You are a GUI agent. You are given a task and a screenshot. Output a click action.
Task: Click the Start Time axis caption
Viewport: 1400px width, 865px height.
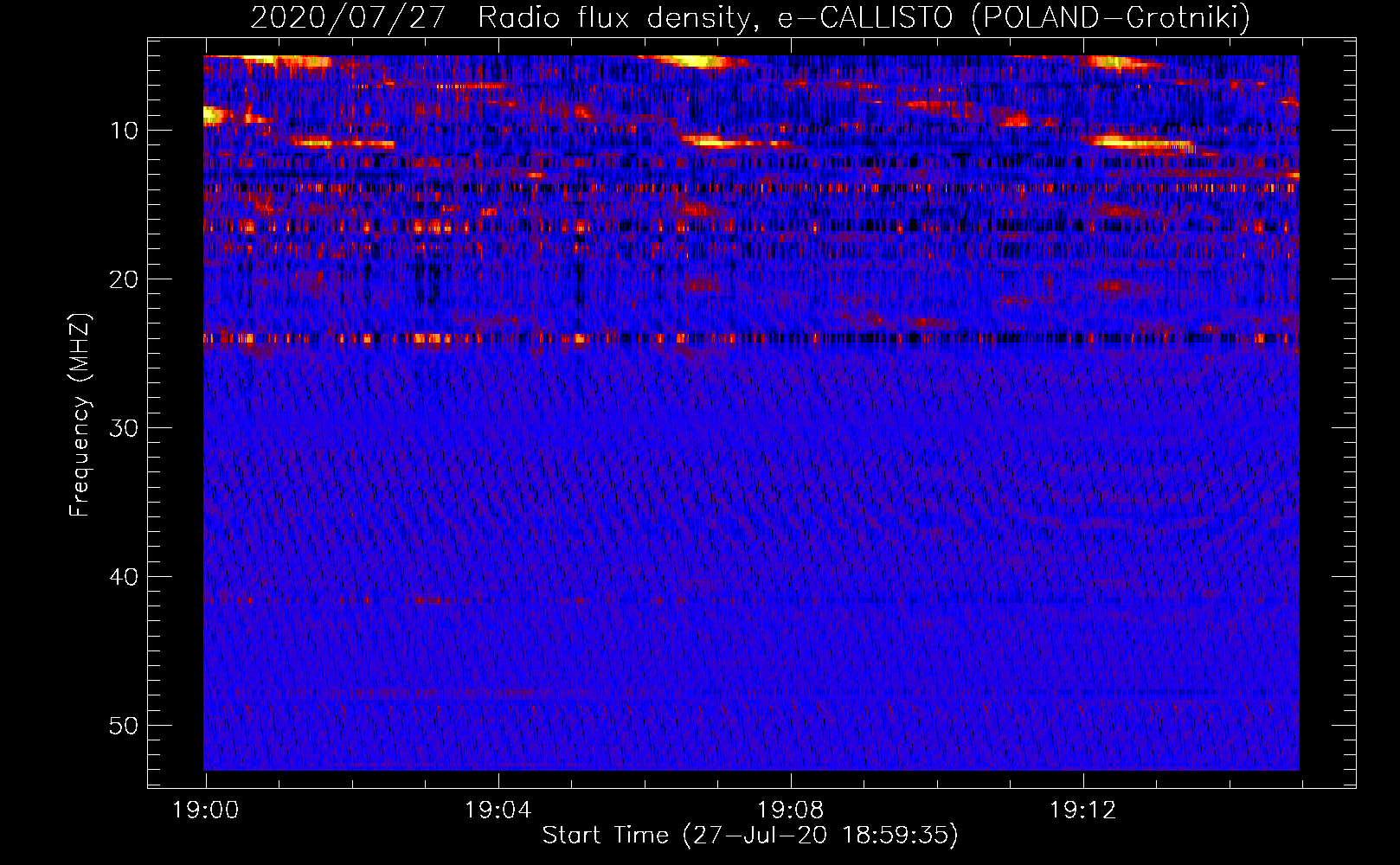[750, 836]
